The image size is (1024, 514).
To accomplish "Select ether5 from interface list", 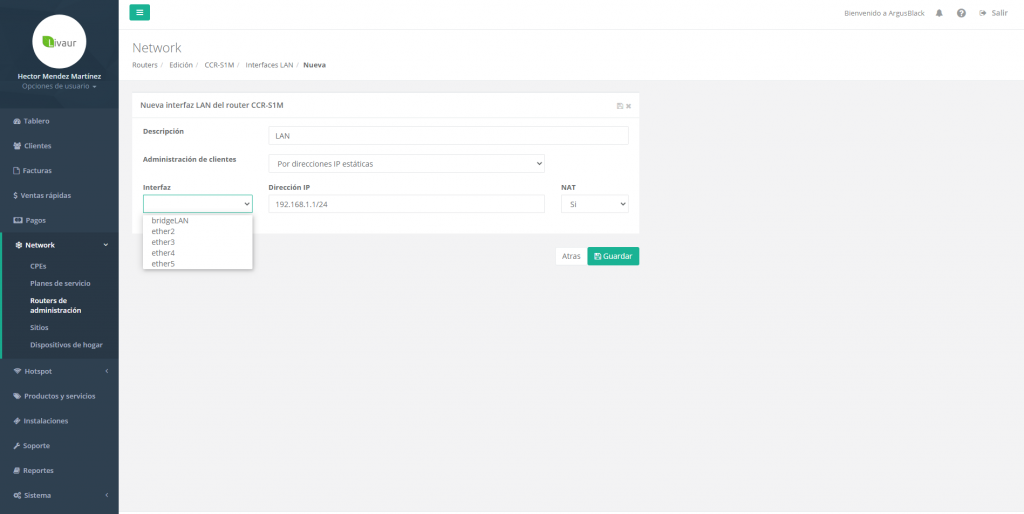I will 198,264.
